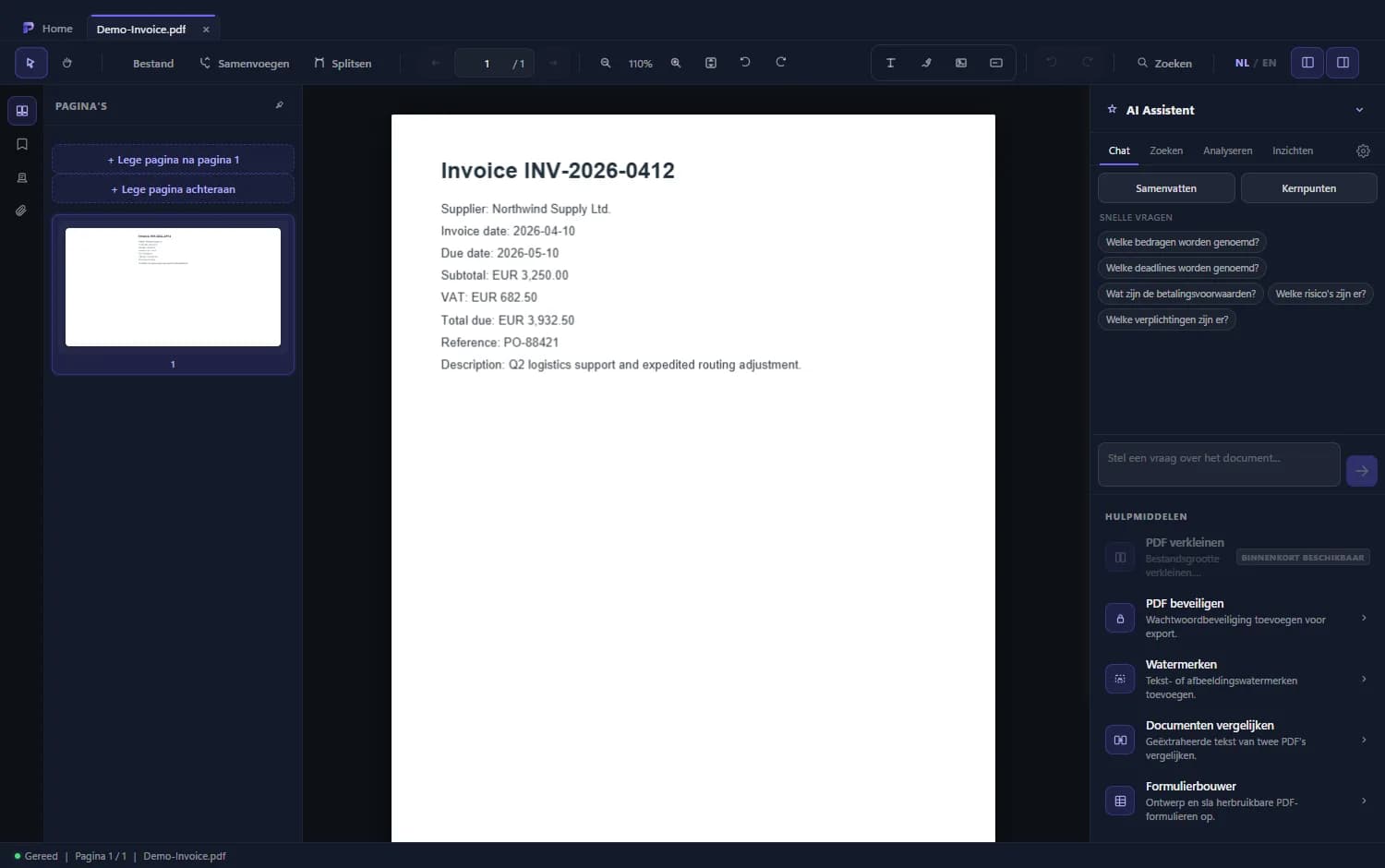
Task: Add blank page with Lege pagina achteraan
Action: 173,189
